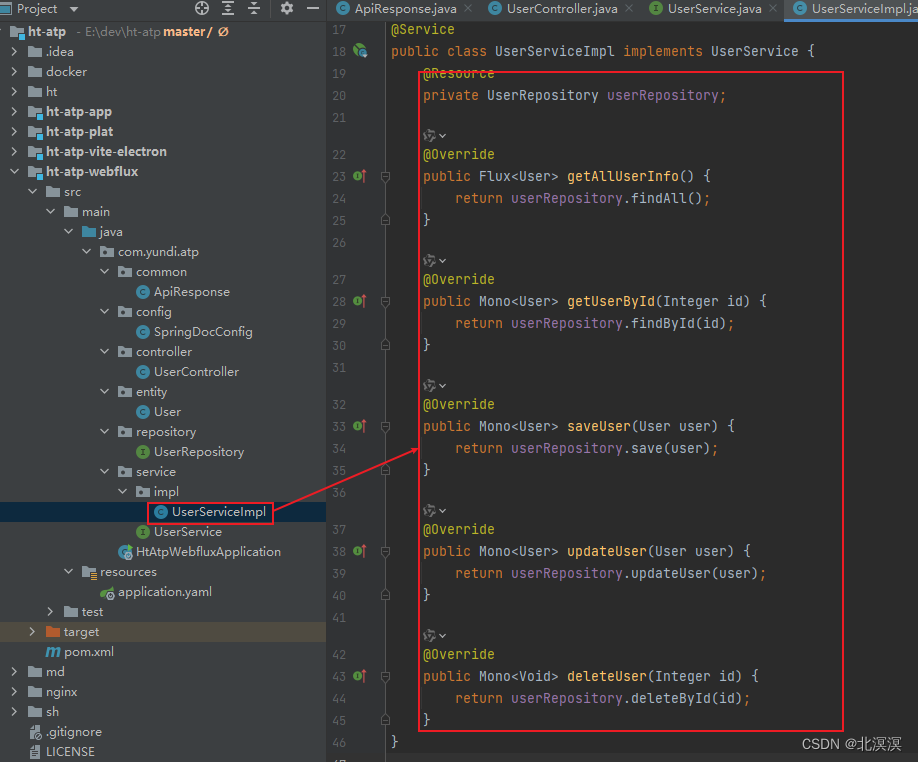Fold the updateUser method with gutter arrow
918x762 pixels.
pos(386,551)
